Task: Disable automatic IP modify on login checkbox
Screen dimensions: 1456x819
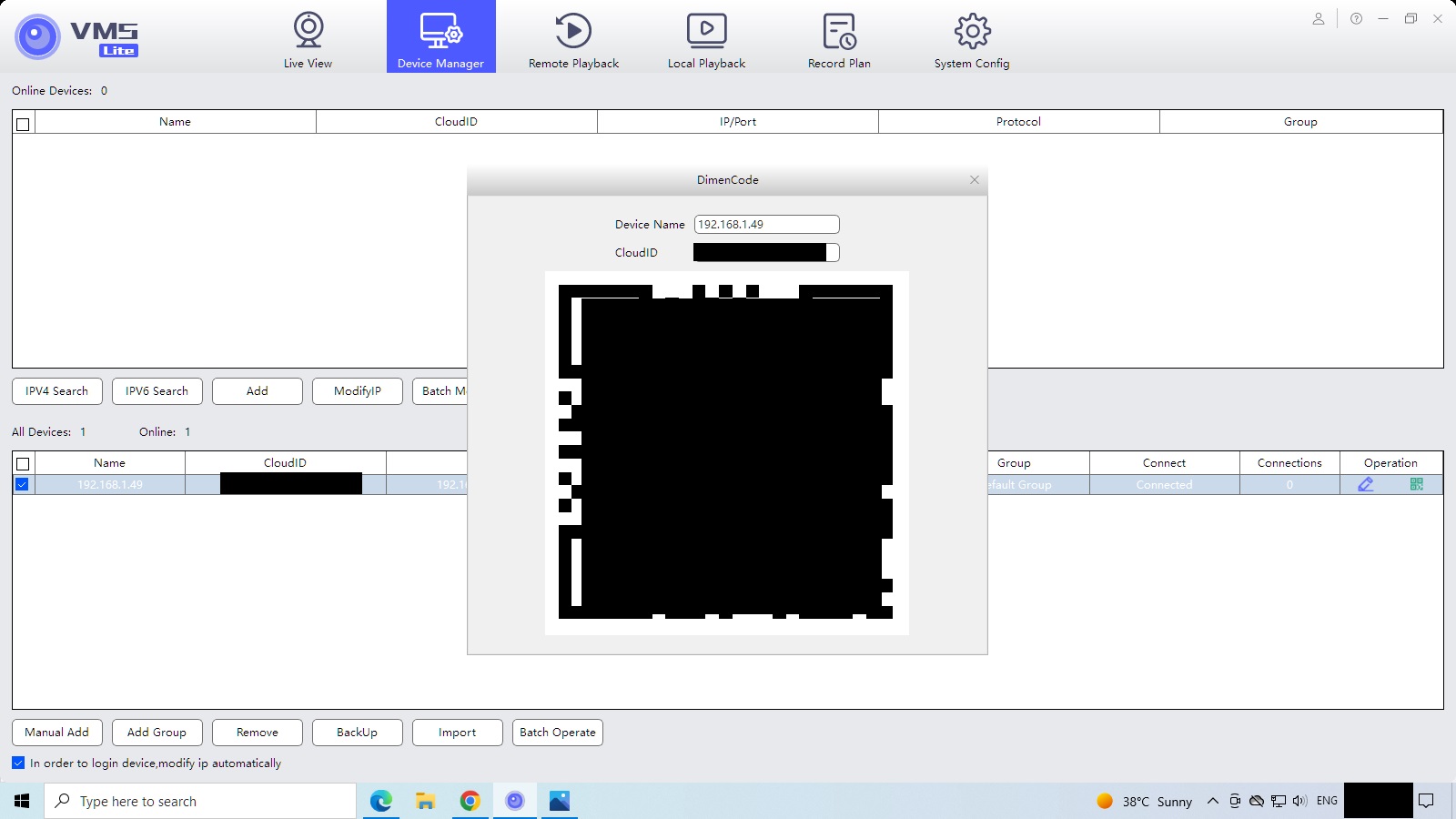Action: (18, 763)
